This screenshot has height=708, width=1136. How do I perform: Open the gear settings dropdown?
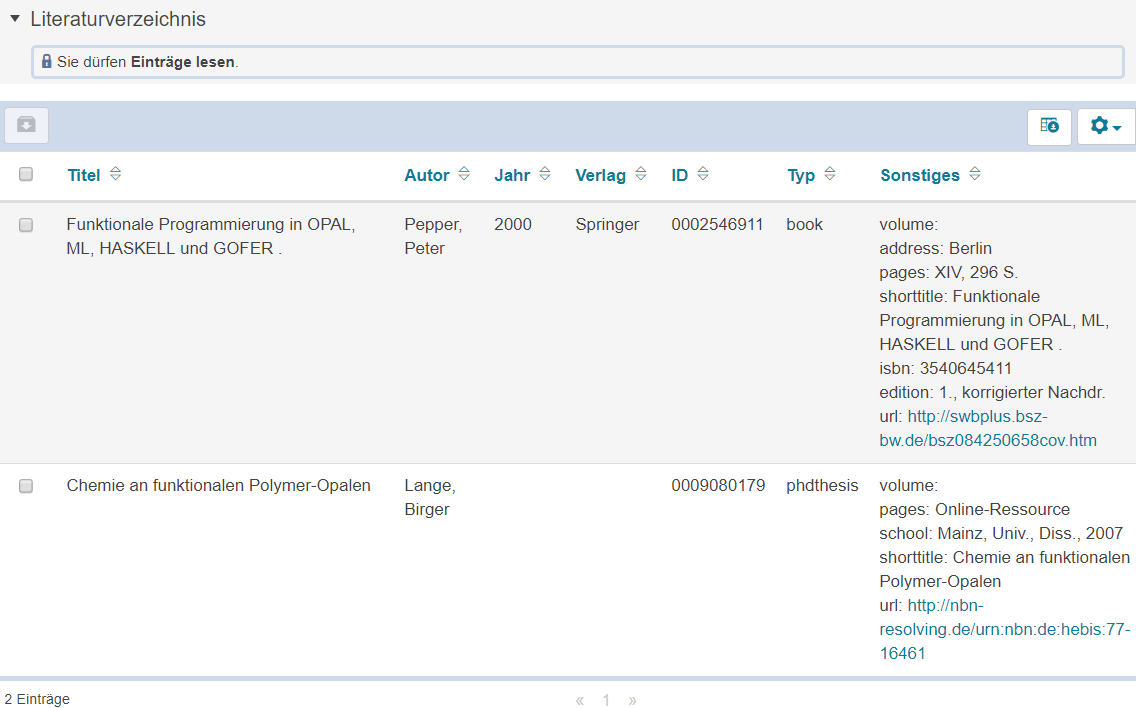tap(1105, 126)
